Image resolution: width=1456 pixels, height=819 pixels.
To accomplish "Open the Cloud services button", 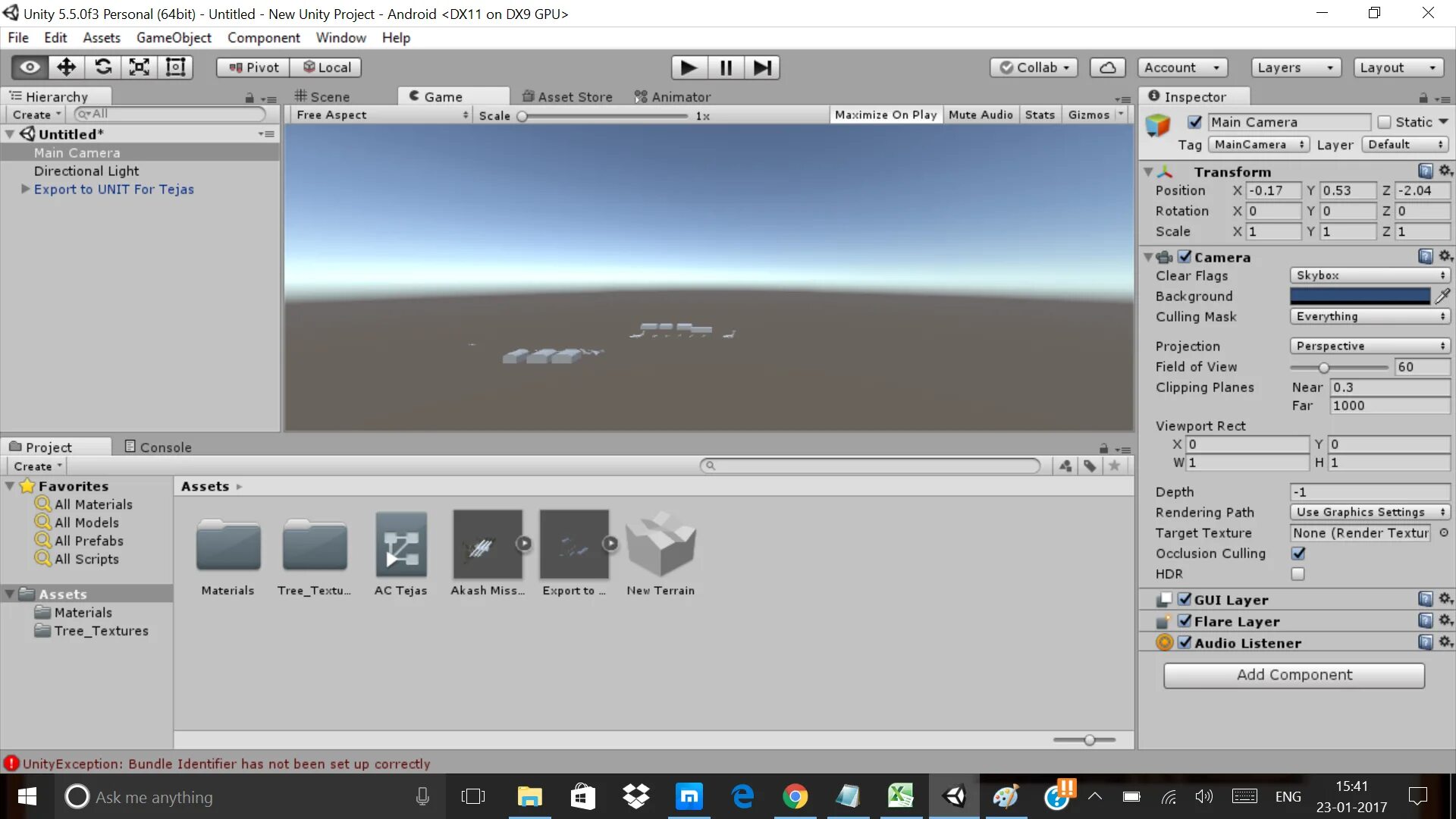I will [x=1107, y=67].
